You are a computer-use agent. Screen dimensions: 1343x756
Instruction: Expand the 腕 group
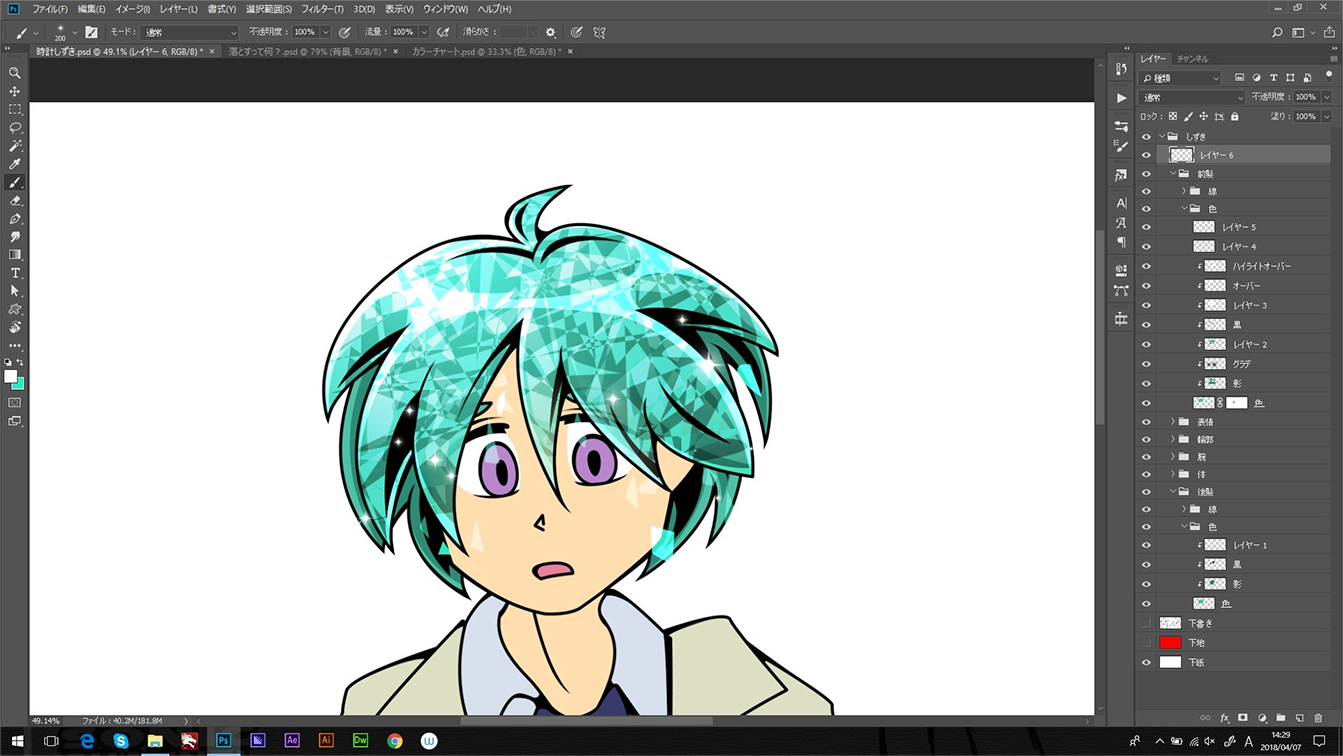(x=1173, y=457)
